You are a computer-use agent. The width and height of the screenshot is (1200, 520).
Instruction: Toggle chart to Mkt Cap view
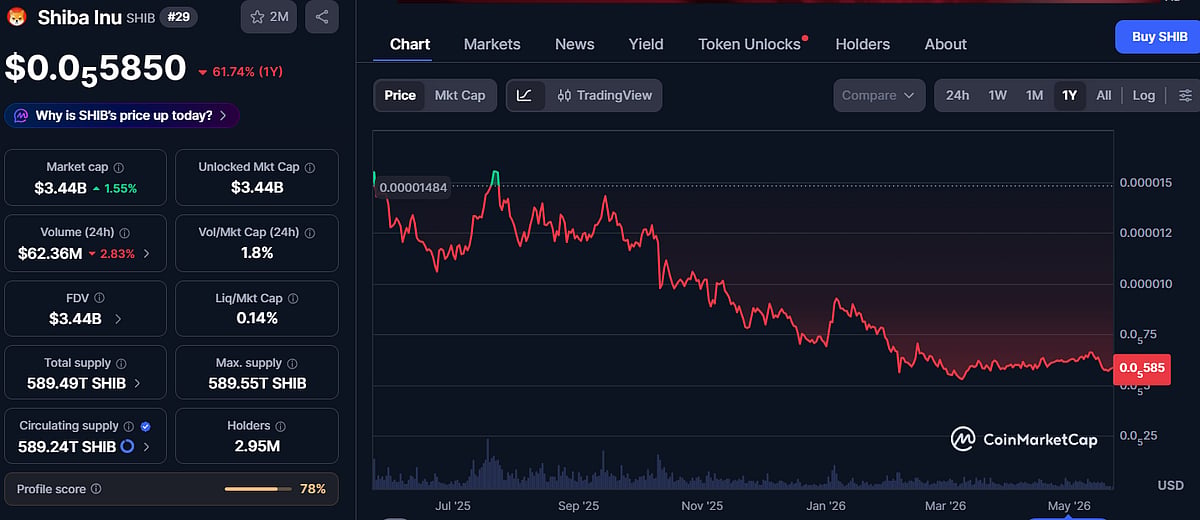(460, 95)
